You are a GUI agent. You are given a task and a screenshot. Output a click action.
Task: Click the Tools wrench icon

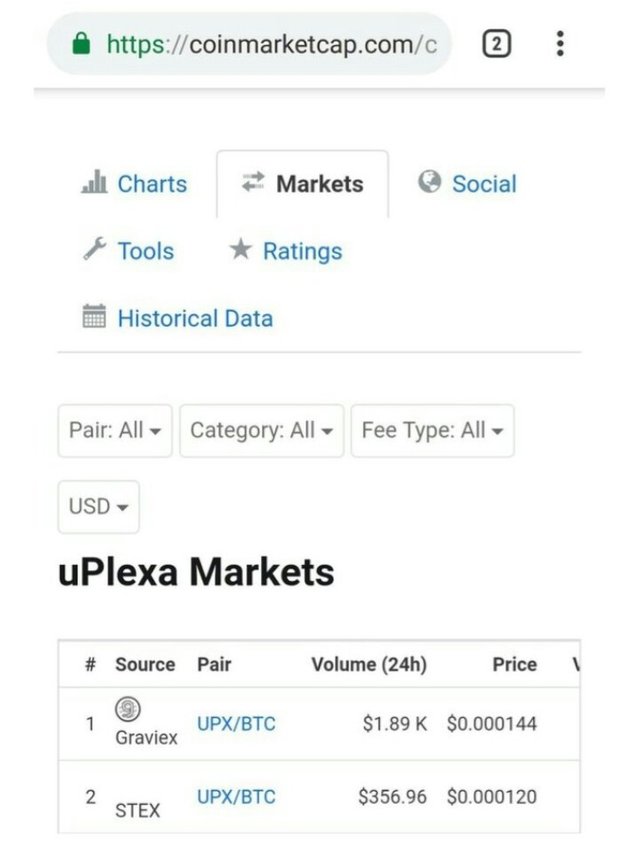click(x=95, y=250)
